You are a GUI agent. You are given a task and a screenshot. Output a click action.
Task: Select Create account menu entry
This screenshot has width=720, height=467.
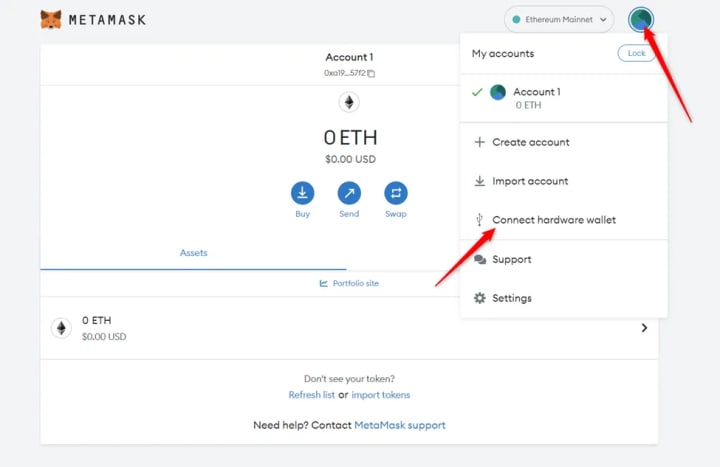(x=563, y=142)
